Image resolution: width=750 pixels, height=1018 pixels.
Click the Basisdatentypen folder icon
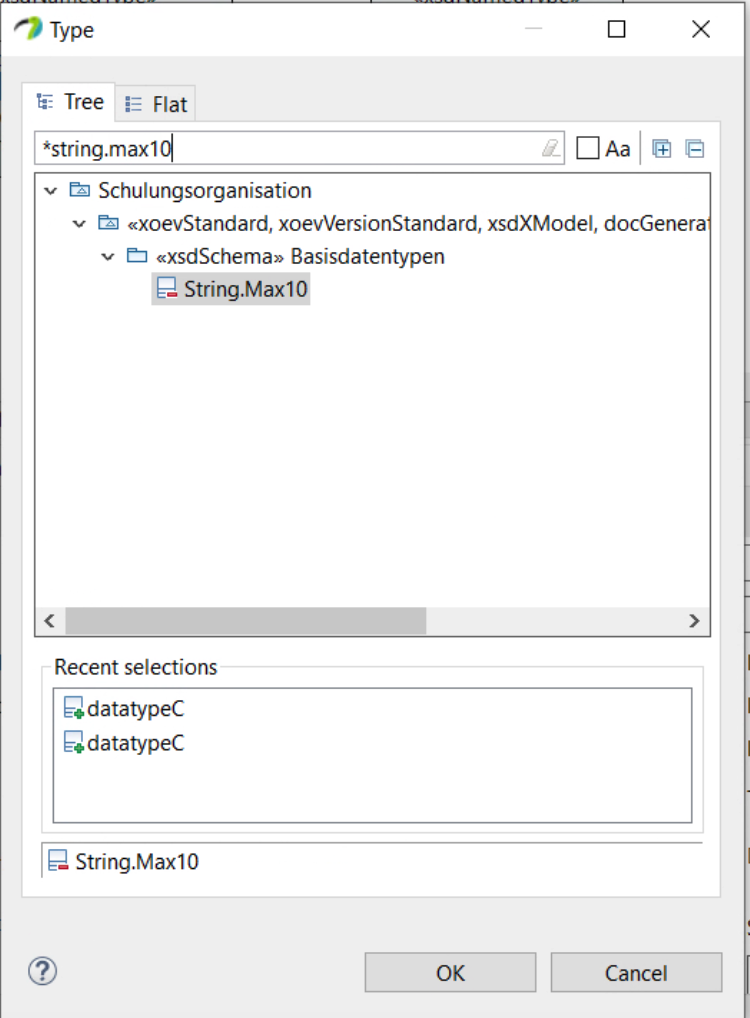click(x=136, y=255)
